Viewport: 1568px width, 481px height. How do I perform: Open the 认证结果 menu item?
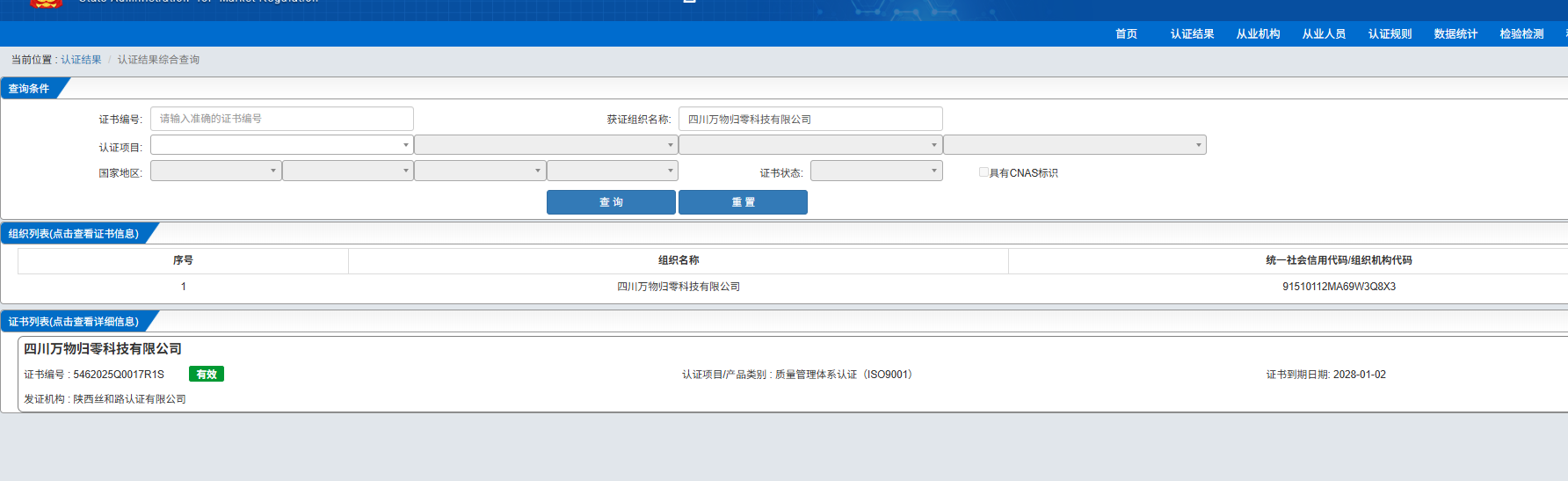(1192, 34)
